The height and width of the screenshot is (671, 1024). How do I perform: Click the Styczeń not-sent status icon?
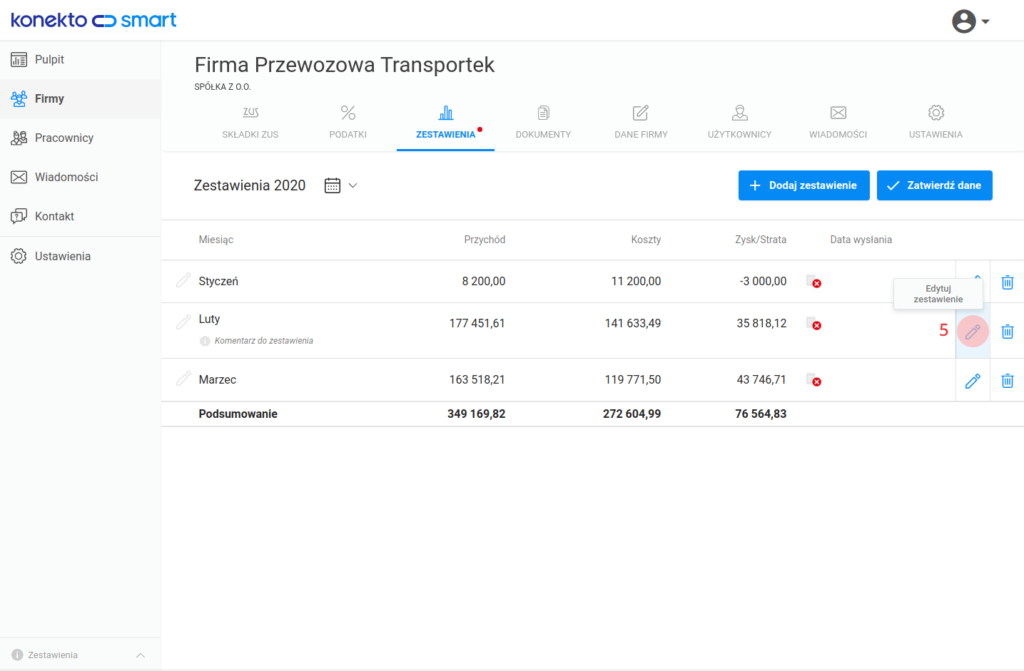[814, 282]
